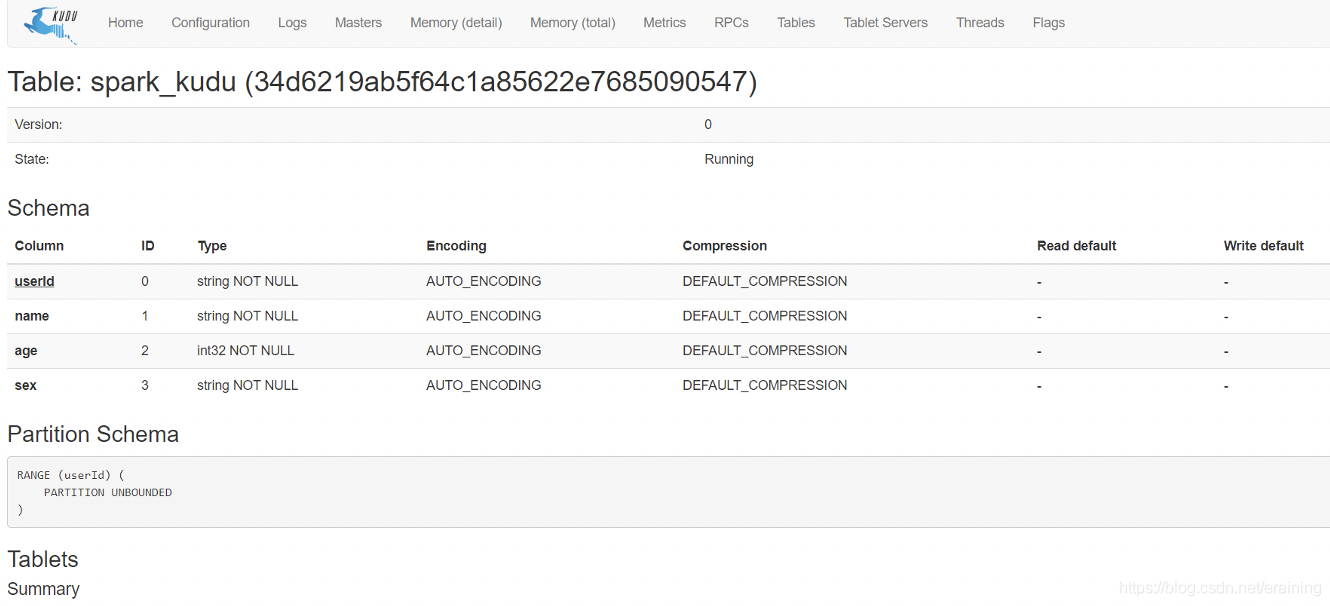1330x606 pixels.
Task: View the Metrics page
Action: pos(665,22)
